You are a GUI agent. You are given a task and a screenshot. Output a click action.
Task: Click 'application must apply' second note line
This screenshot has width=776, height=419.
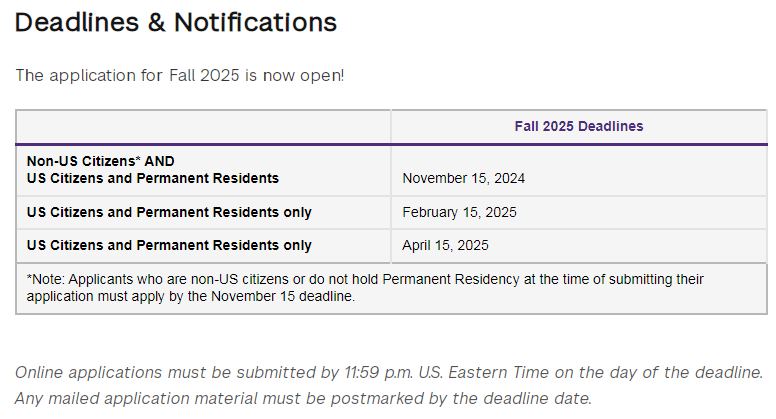tap(95, 296)
